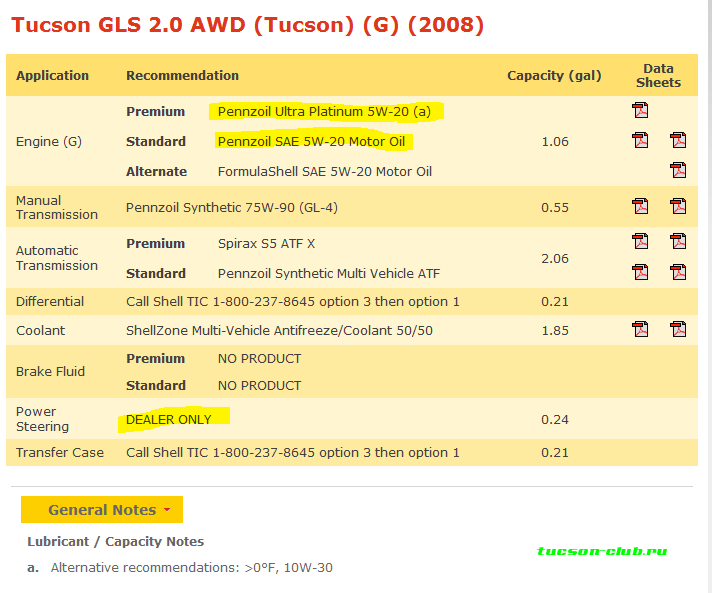The height and width of the screenshot is (593, 712).
Task: Click automatic transmission capacity 2.06
Action: 555,259
